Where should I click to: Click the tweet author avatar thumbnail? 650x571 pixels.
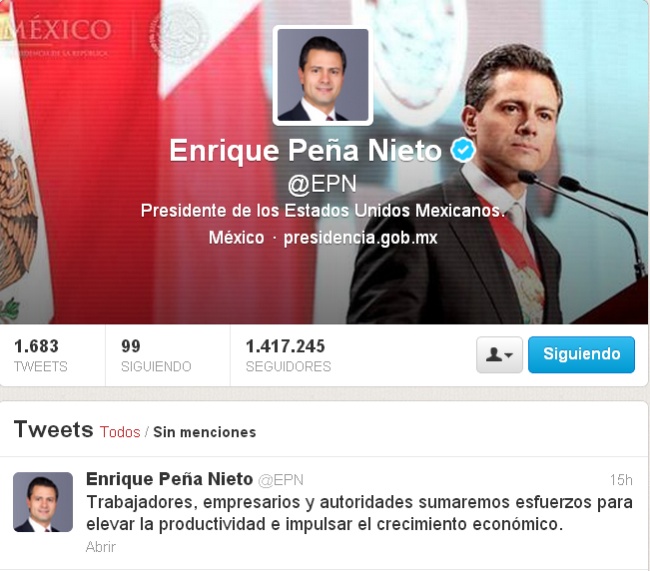(x=43, y=502)
